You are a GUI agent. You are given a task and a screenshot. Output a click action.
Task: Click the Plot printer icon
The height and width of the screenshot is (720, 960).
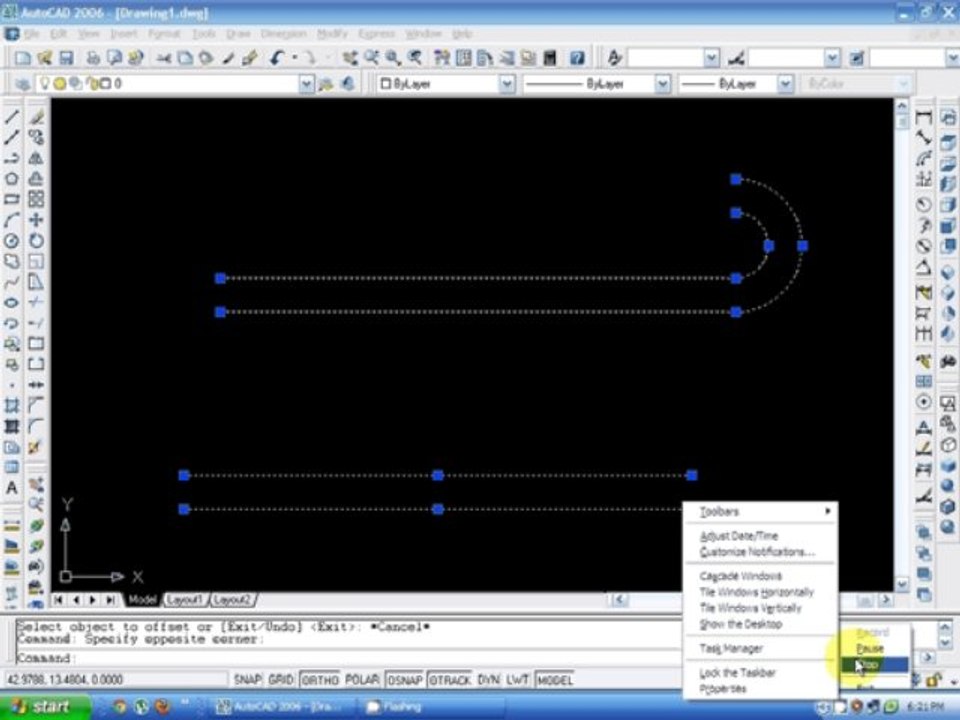pos(93,58)
